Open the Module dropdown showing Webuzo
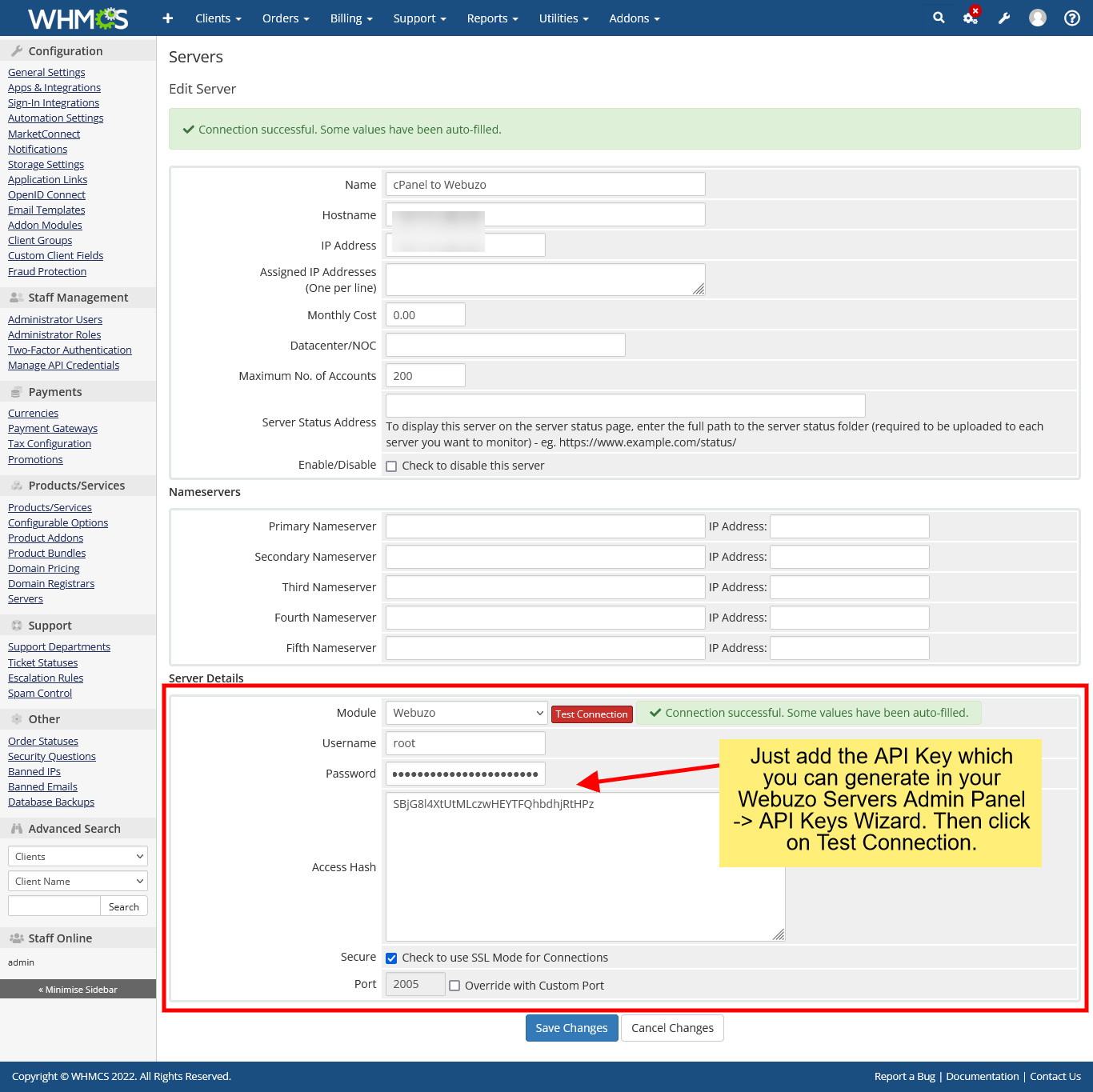Viewport: 1093px width, 1092px height. coord(466,713)
